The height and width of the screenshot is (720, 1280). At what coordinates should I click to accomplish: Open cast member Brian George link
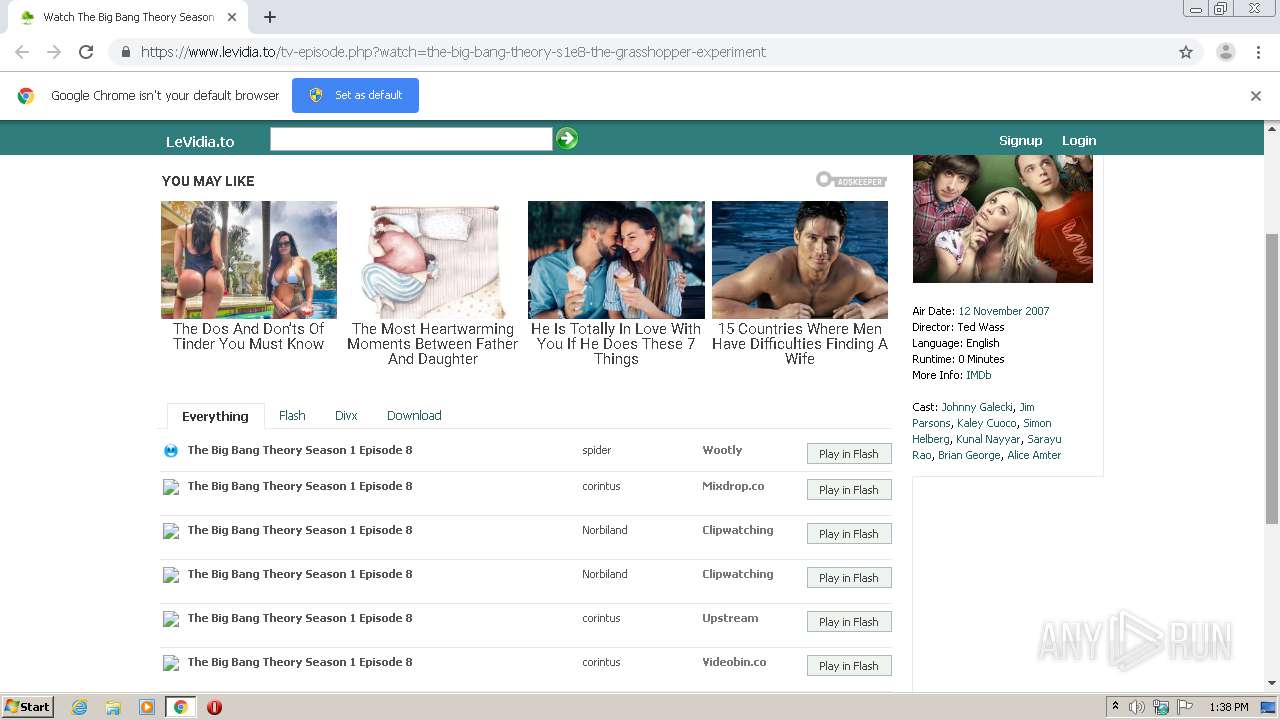click(x=969, y=455)
